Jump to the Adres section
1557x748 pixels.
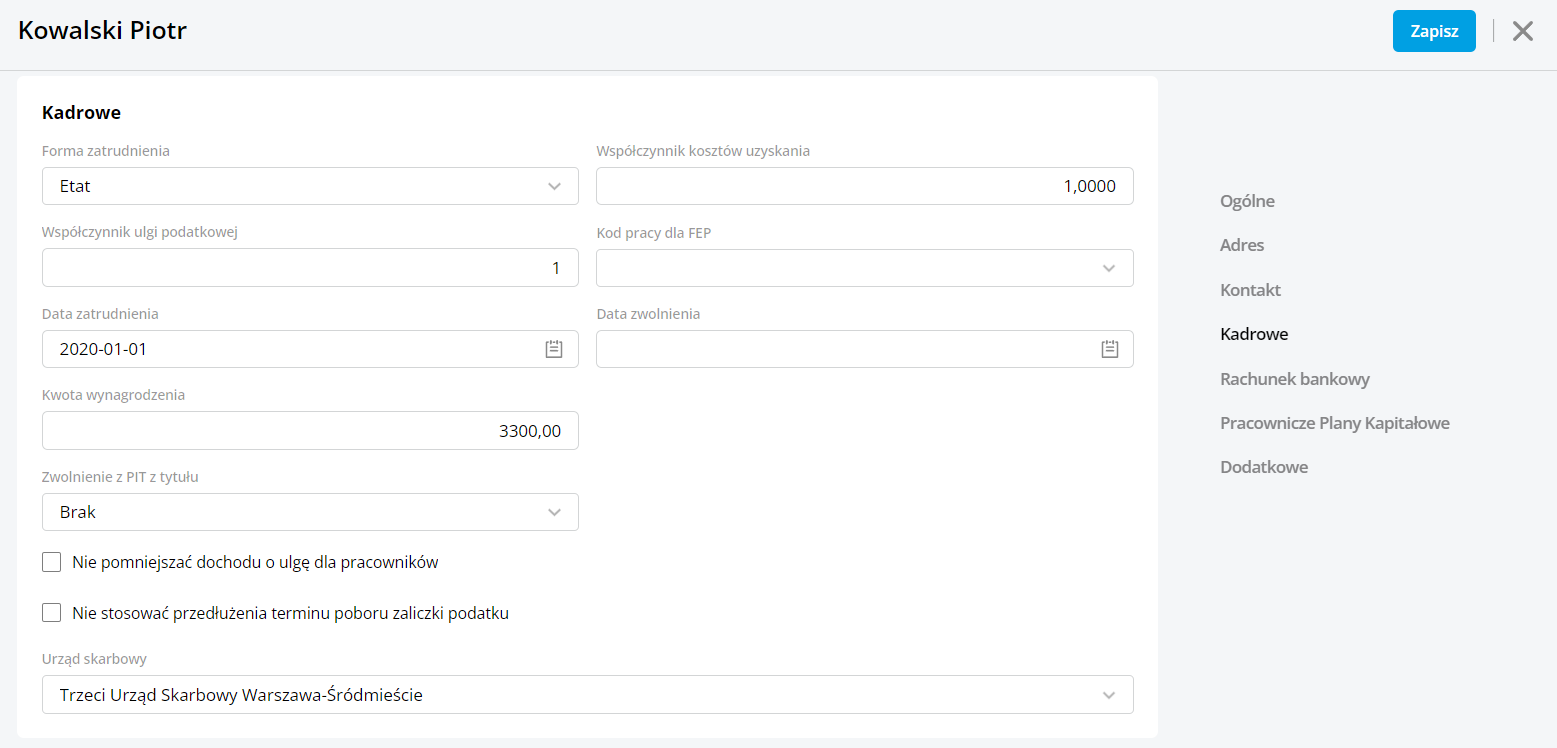1242,245
